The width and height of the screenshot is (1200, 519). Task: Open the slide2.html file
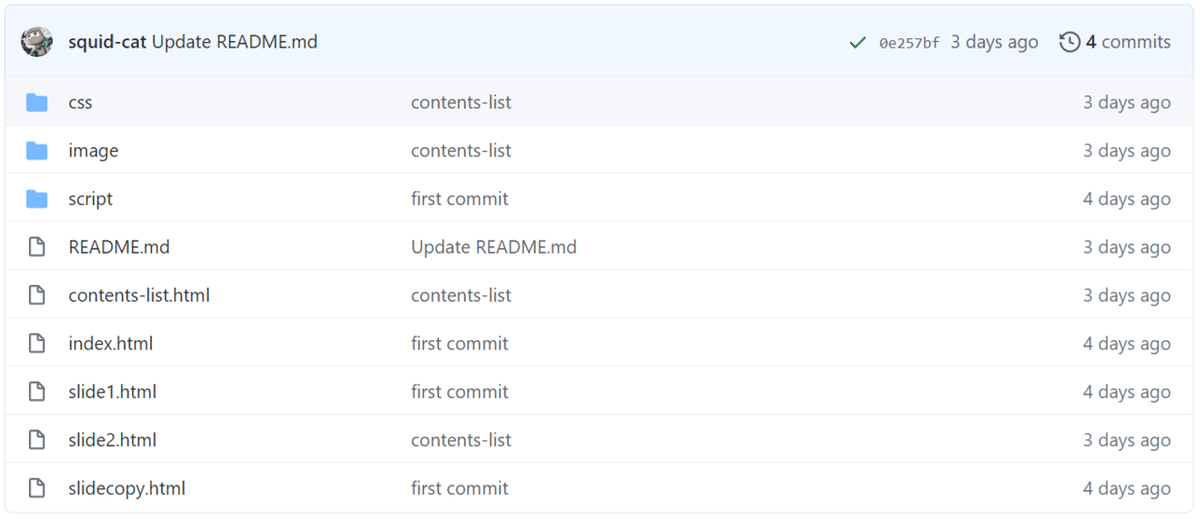pyautogui.click(x=112, y=440)
